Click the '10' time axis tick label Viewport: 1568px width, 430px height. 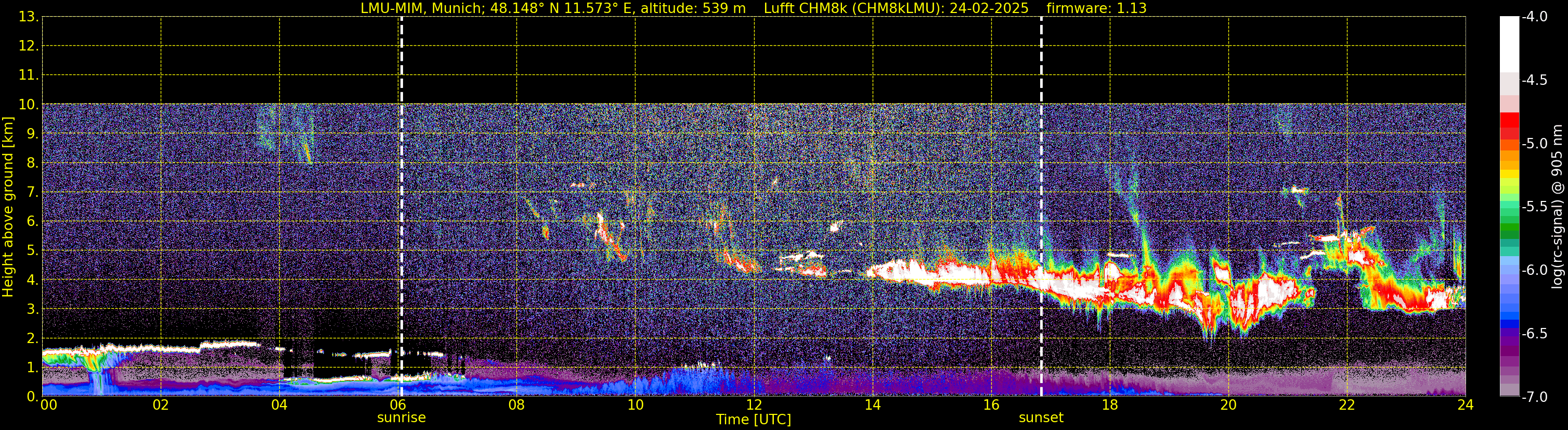point(636,405)
